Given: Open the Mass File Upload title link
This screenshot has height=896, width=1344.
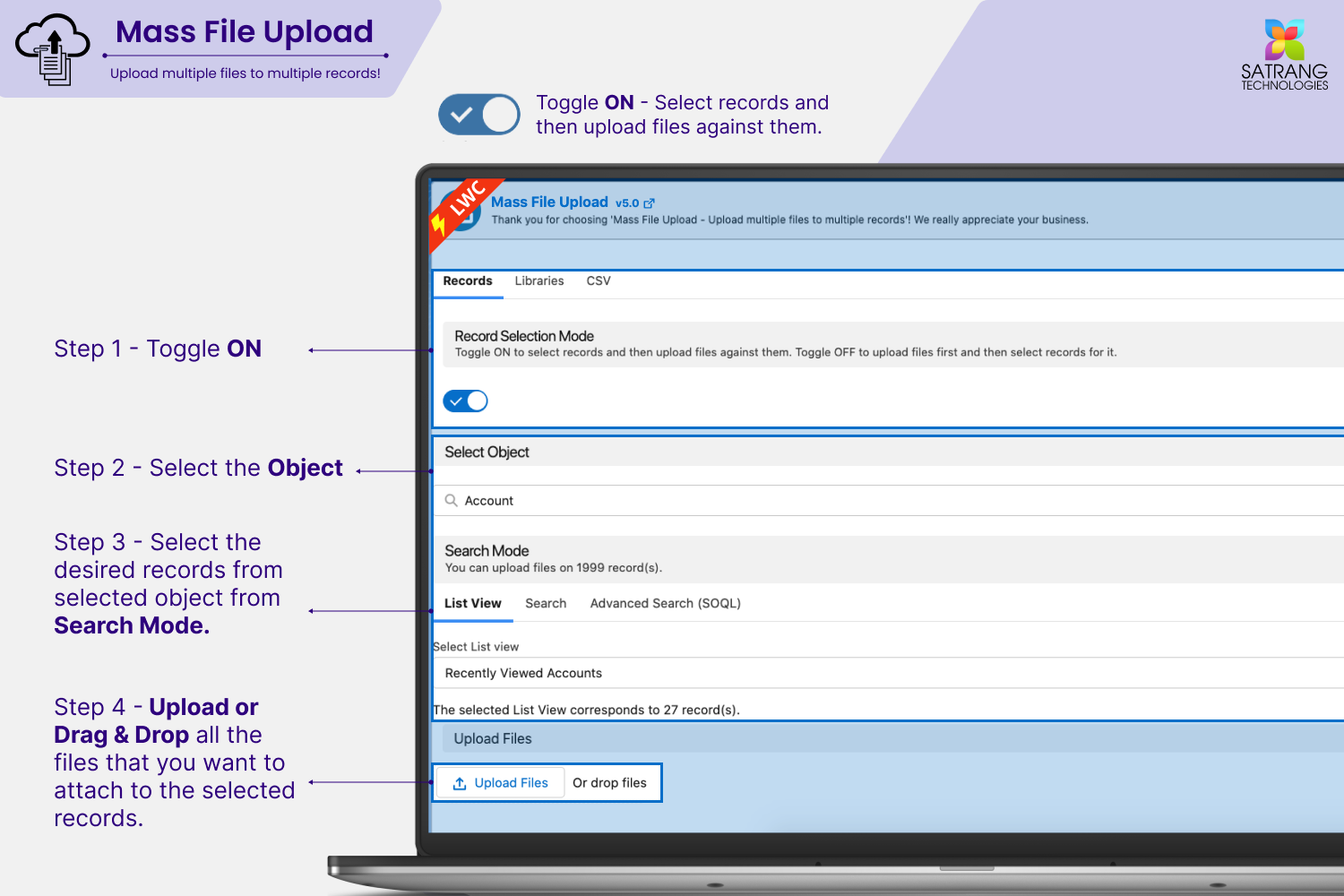Looking at the screenshot, I should [549, 202].
